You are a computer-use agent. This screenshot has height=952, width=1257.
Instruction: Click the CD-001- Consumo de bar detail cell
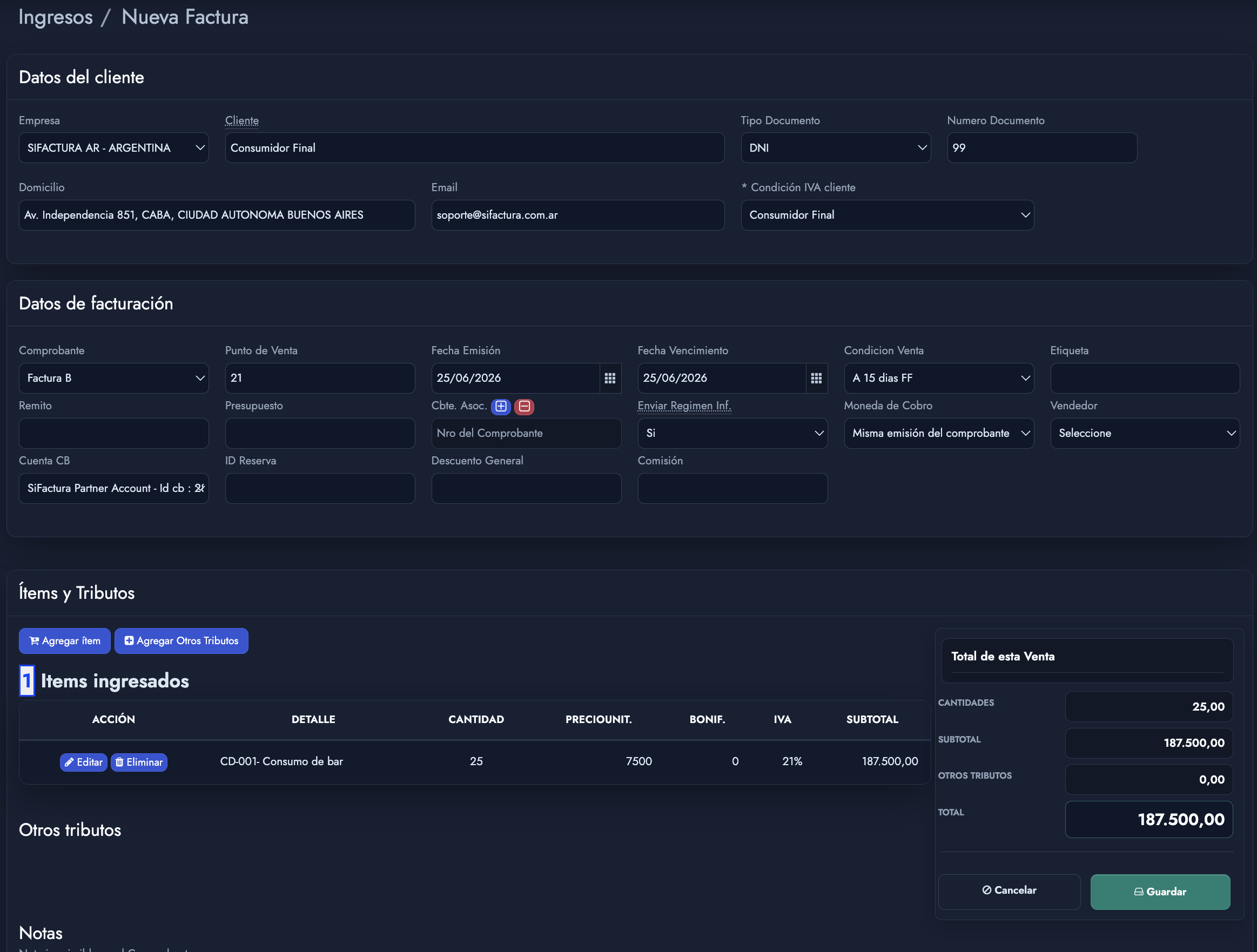pos(281,761)
